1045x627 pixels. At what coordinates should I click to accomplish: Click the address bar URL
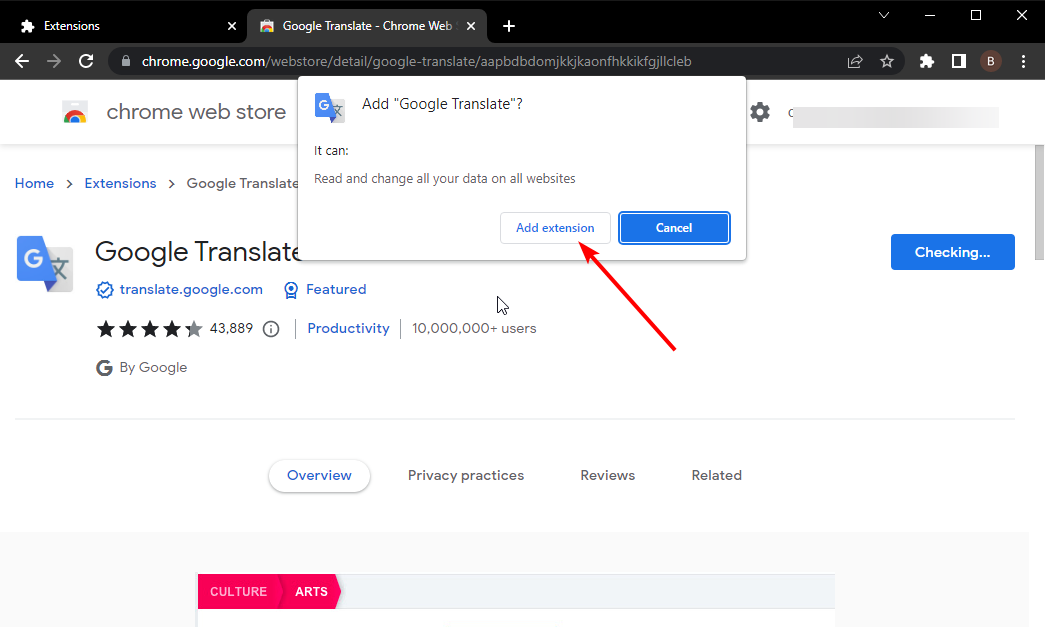point(417,61)
